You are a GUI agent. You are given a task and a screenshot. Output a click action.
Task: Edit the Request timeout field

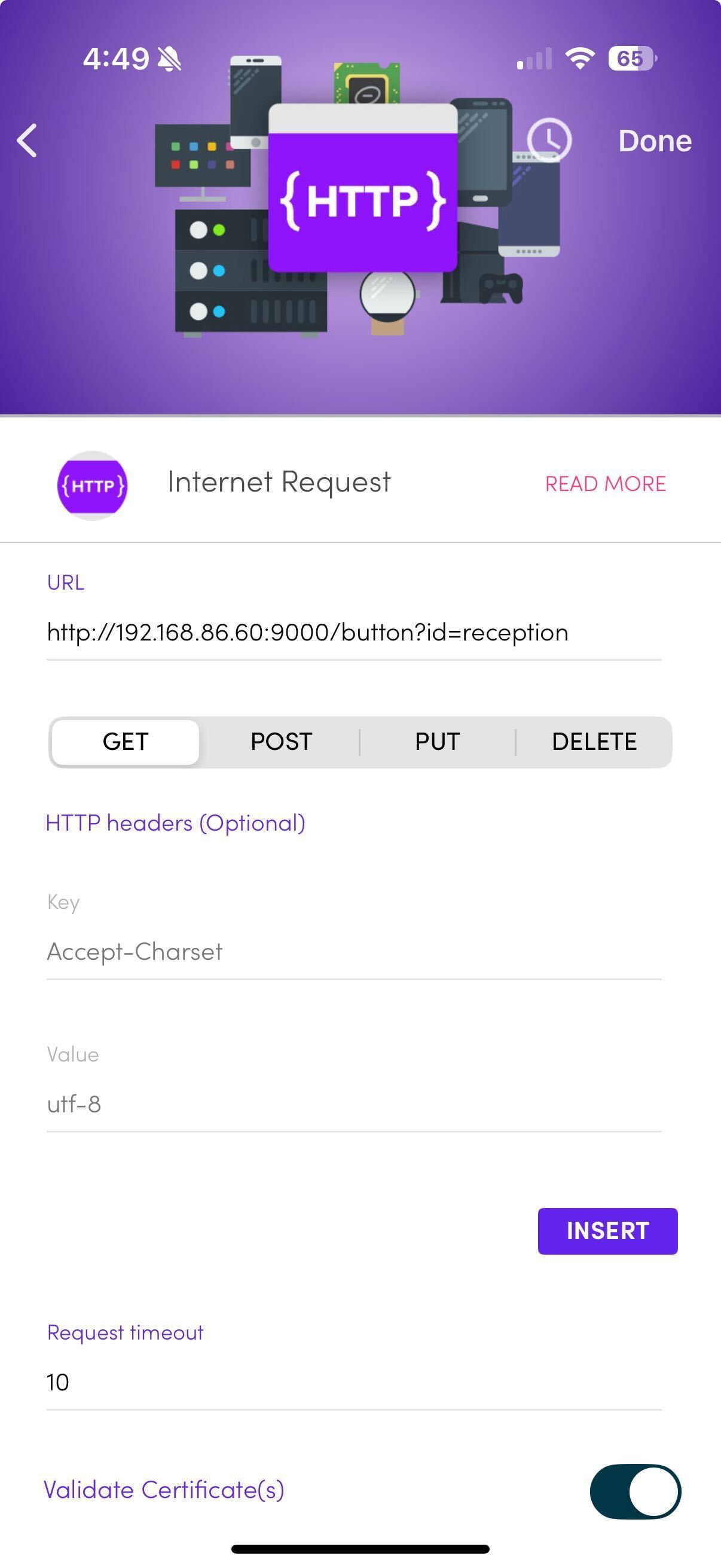pyautogui.click(x=353, y=1383)
